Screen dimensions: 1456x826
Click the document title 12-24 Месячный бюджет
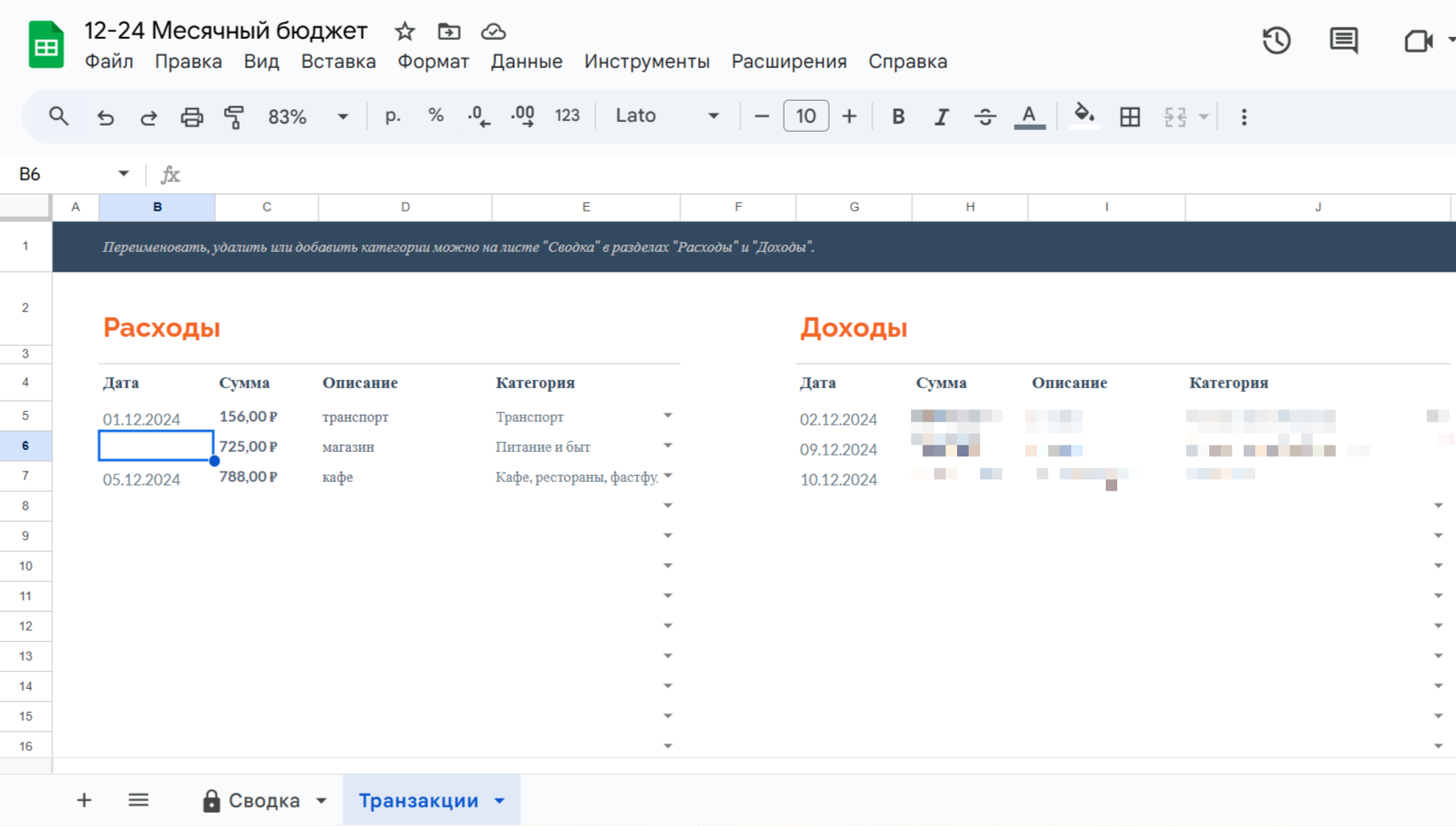226,31
